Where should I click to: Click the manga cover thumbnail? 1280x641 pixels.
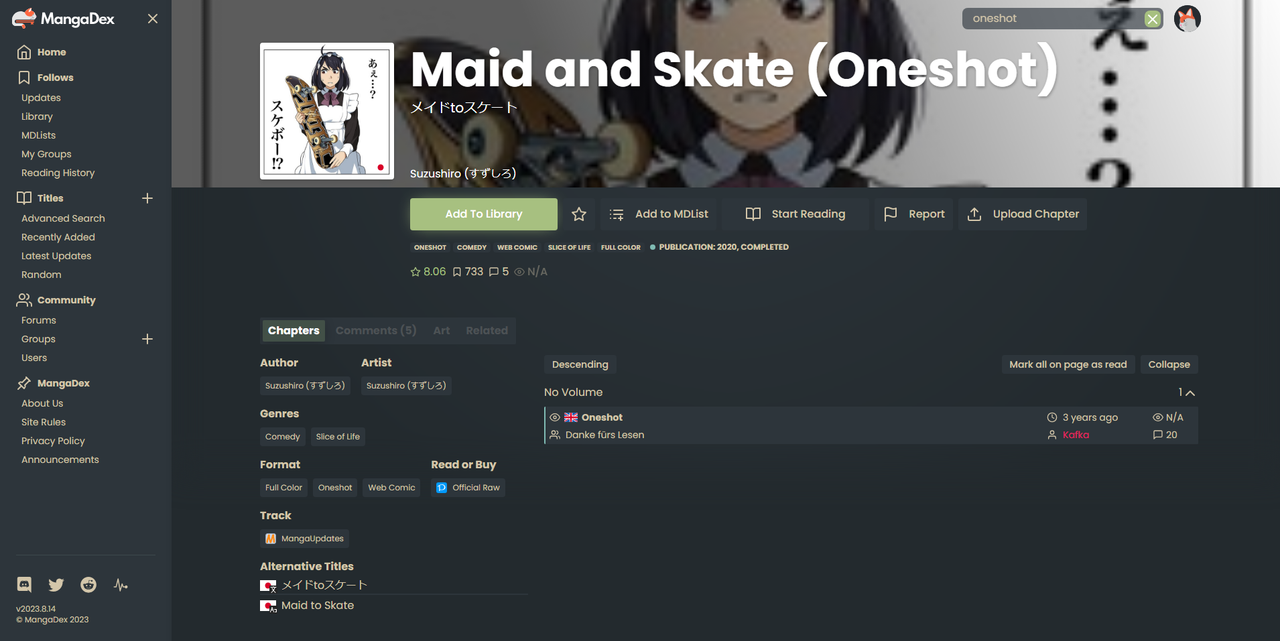[x=327, y=111]
